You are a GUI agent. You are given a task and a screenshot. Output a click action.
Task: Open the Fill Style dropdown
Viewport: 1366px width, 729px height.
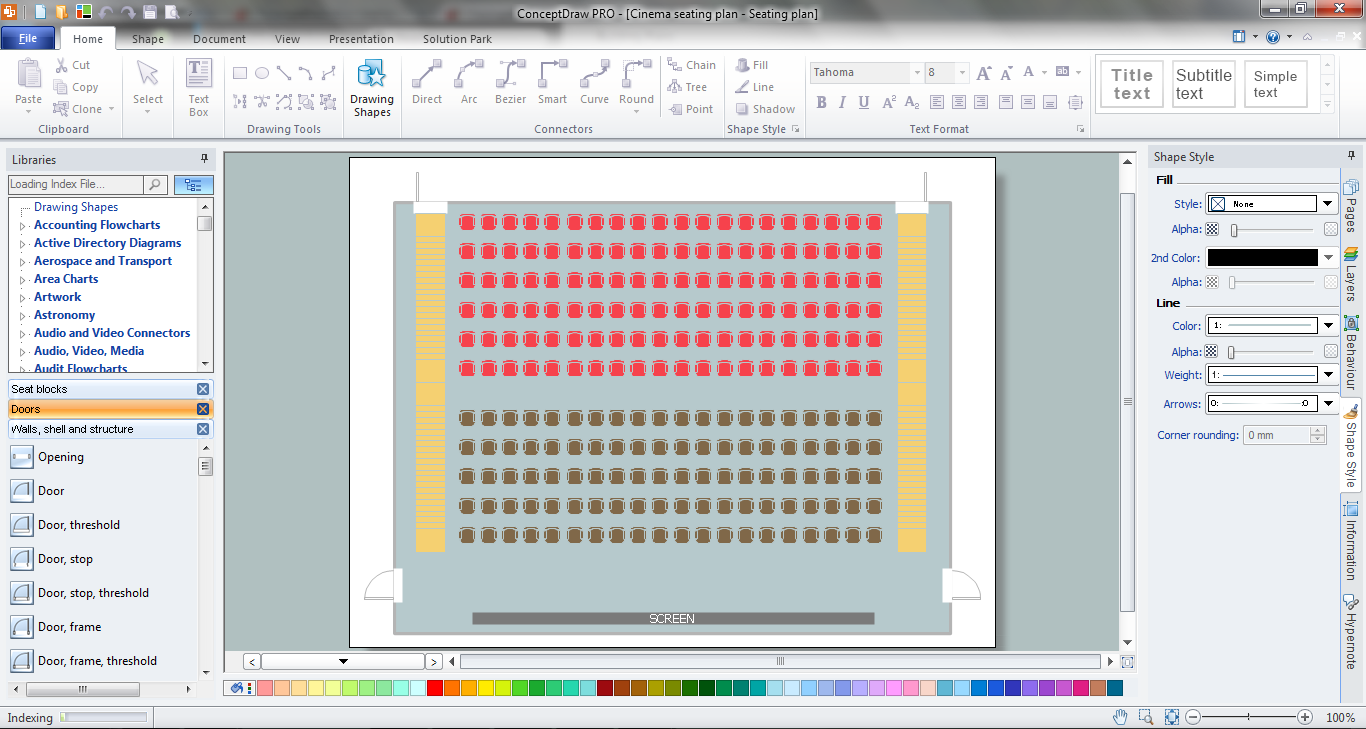[1328, 204]
